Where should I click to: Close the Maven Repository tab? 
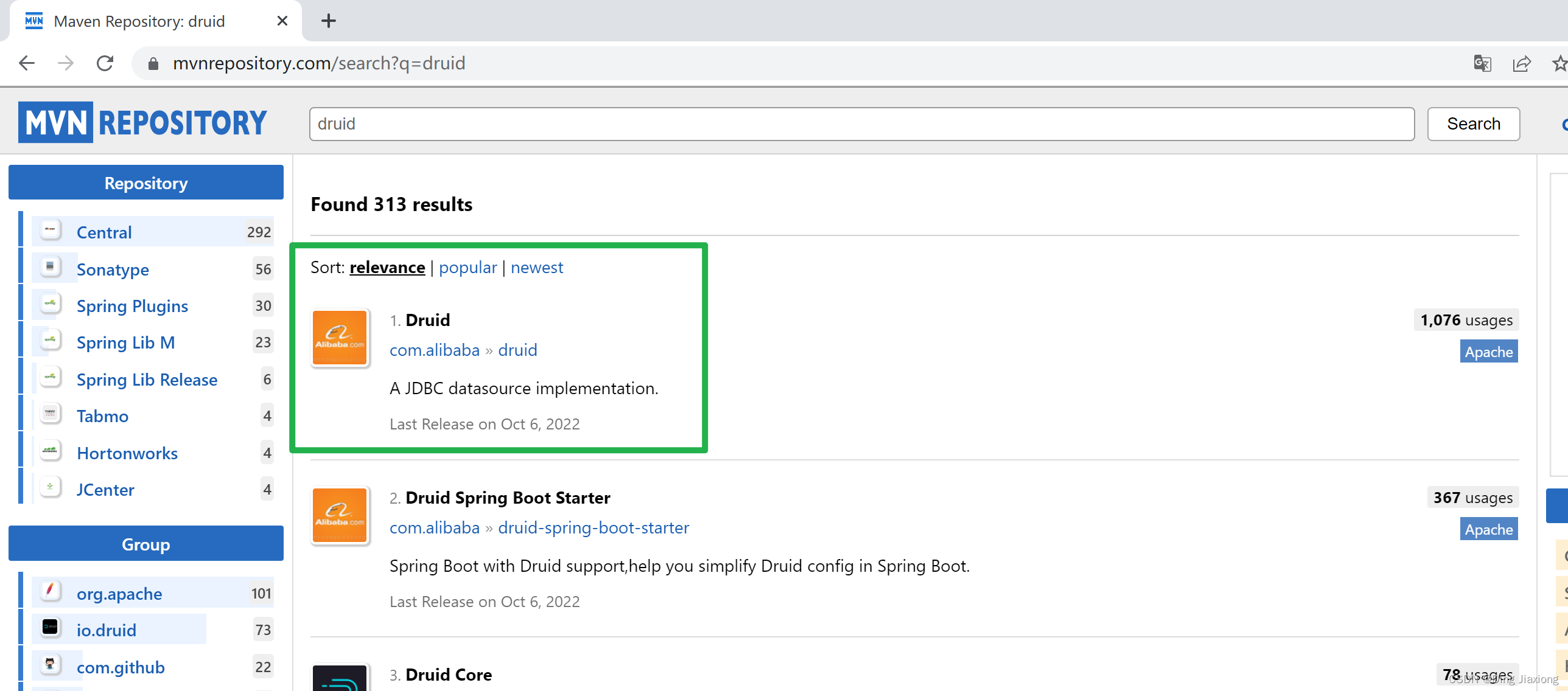coord(282,21)
